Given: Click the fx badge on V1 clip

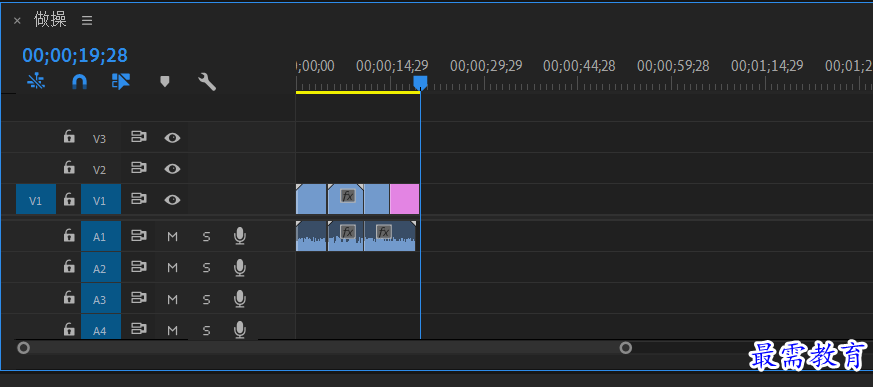Looking at the screenshot, I should pos(348,195).
